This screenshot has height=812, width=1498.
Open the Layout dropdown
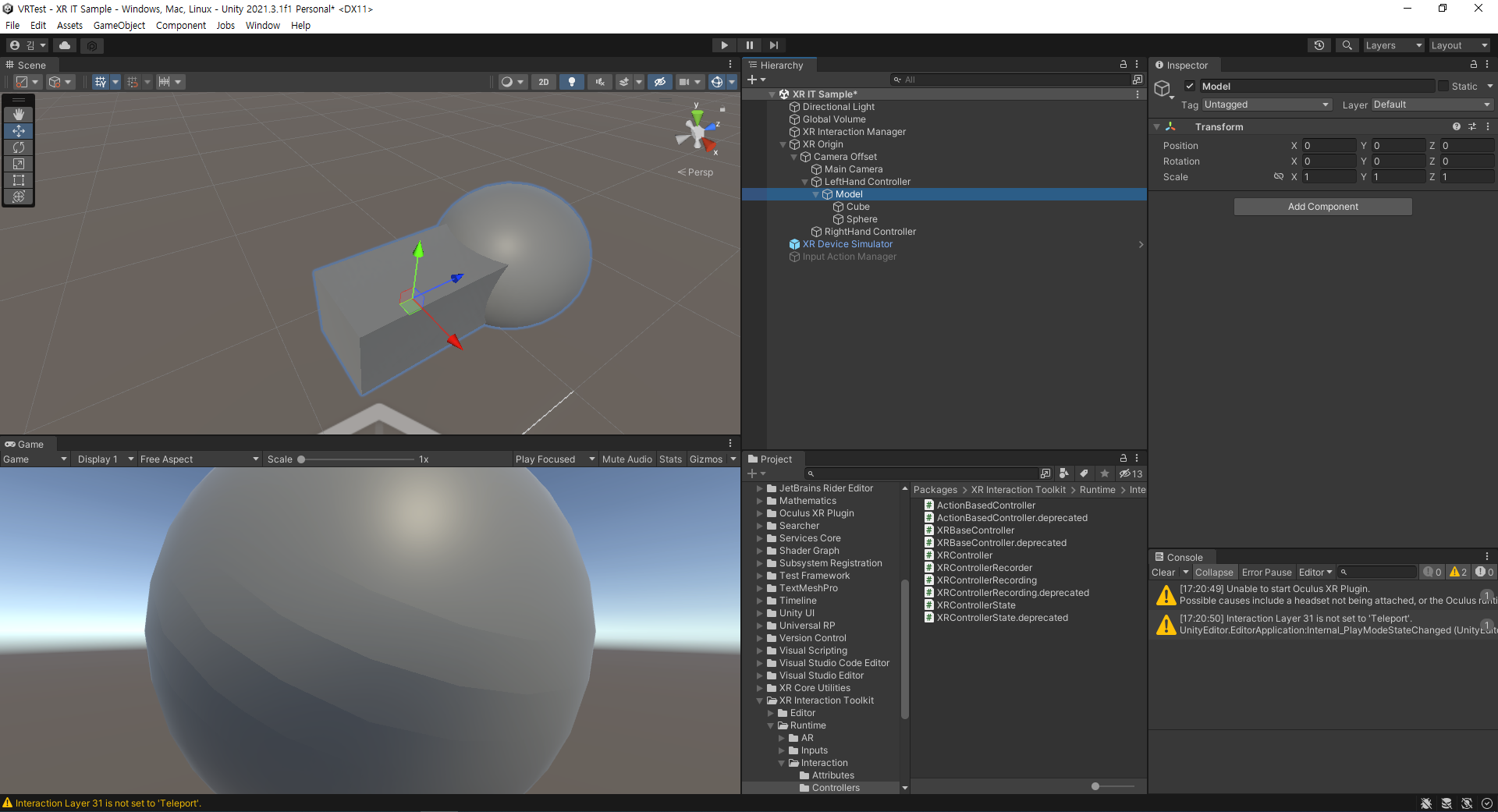1461,45
